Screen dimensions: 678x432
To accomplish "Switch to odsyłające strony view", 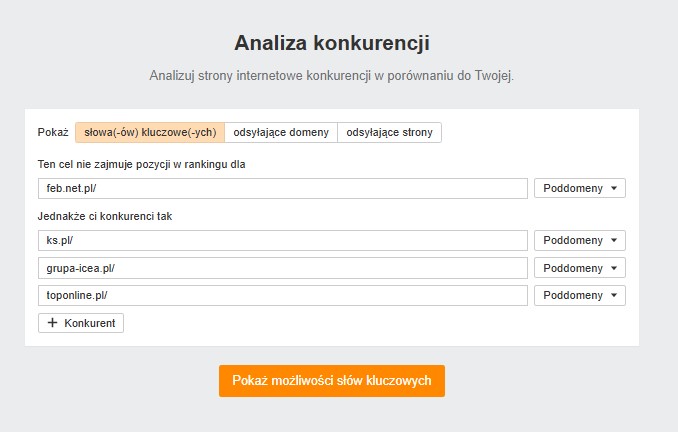I will pyautogui.click(x=389, y=132).
